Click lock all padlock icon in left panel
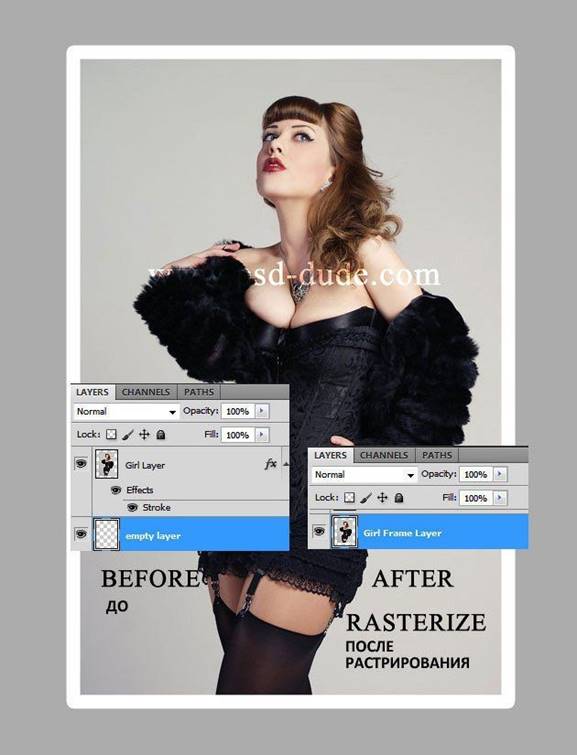The height and width of the screenshot is (755, 577). coord(161,435)
